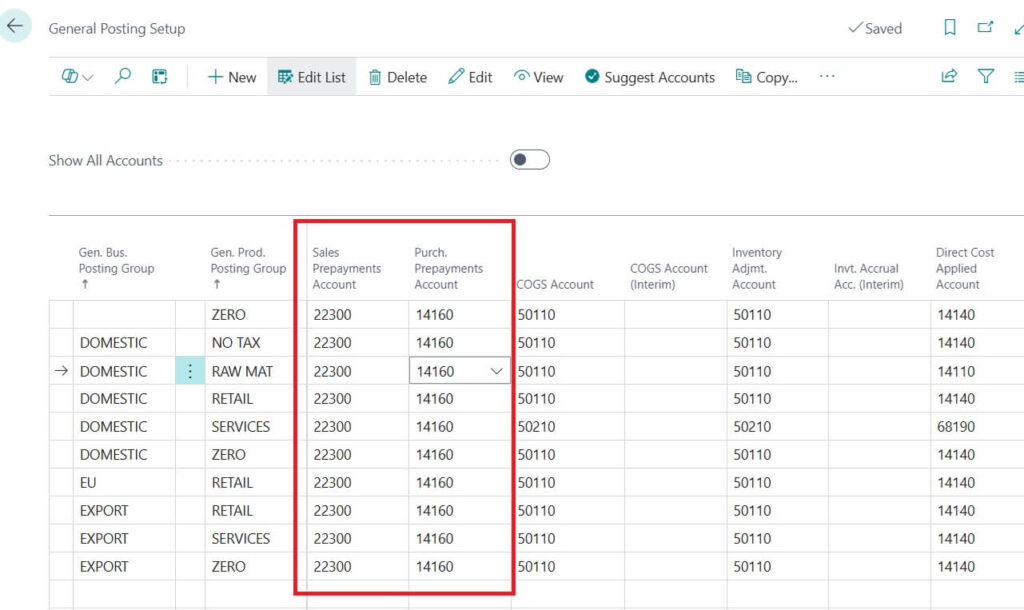The height and width of the screenshot is (610, 1024).
Task: Open the filter funnel icon
Action: [986, 77]
